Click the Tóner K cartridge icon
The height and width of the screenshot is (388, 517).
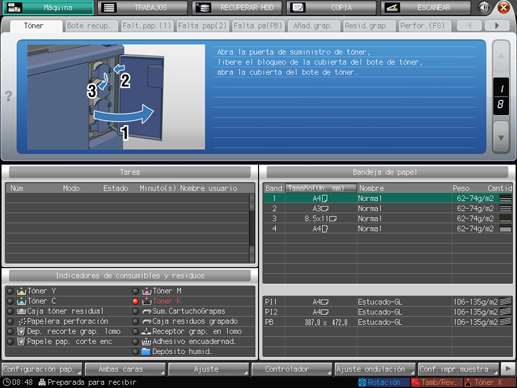pyautogui.click(x=147, y=301)
